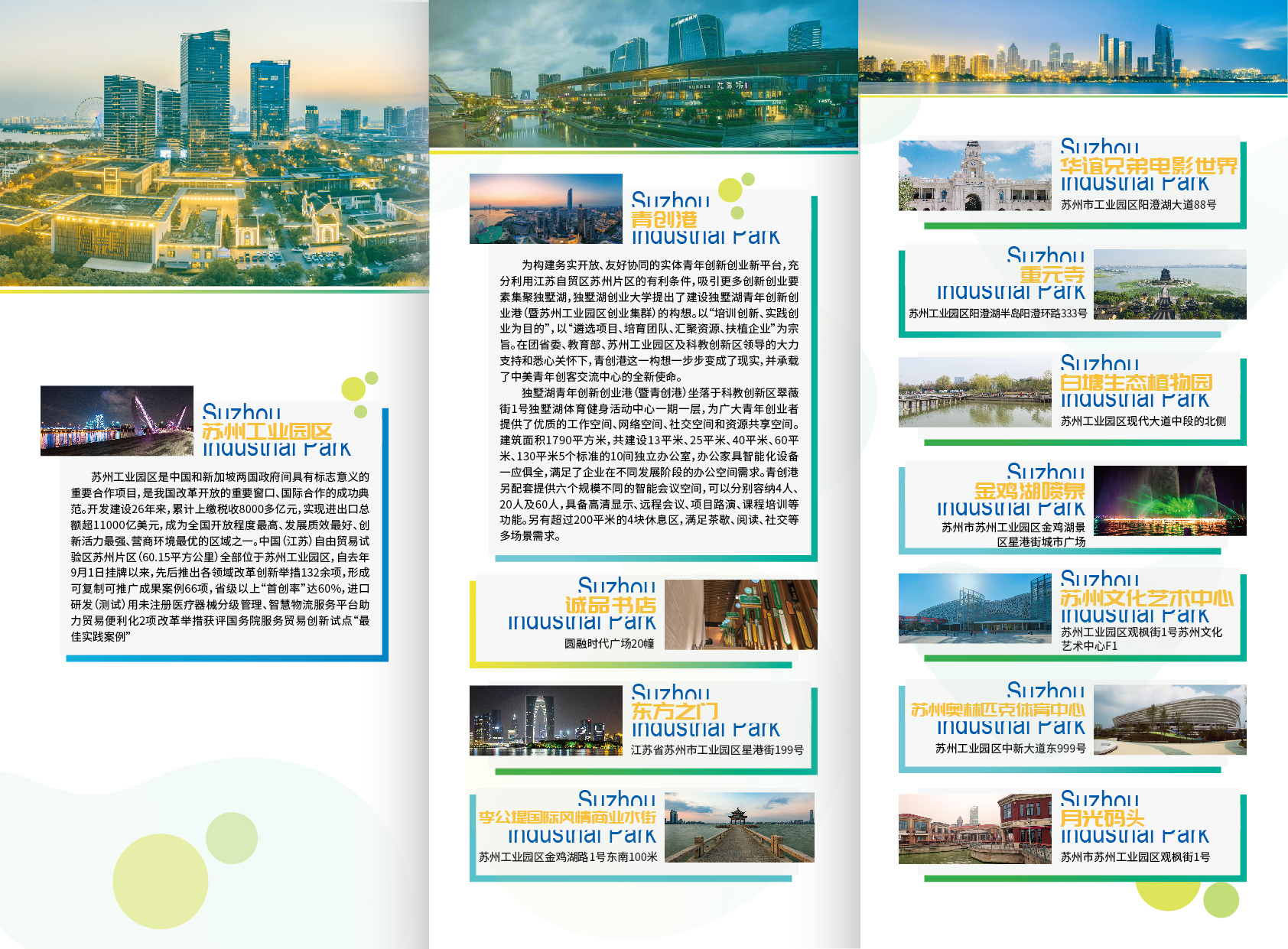
Task: Click the 苏州工业园区 introduction paragraph
Action: (x=220, y=556)
